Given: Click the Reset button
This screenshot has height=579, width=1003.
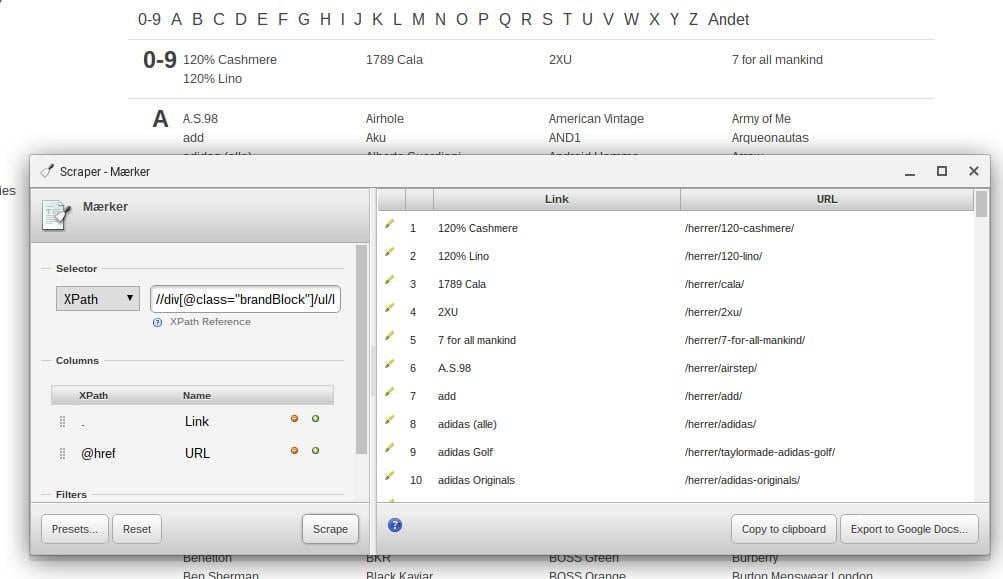Looking at the screenshot, I should click(x=137, y=529).
